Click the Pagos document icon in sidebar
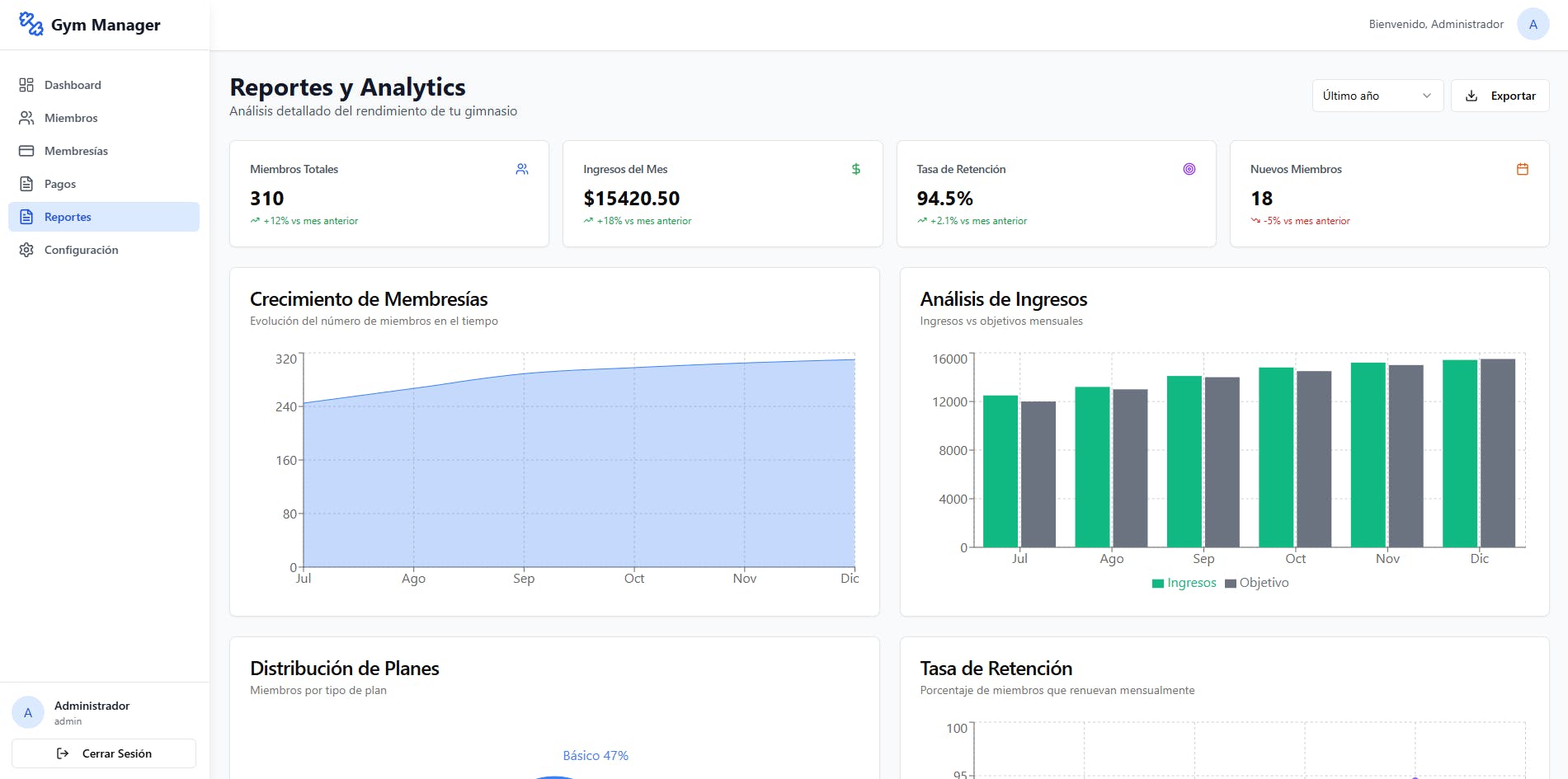 coord(26,184)
